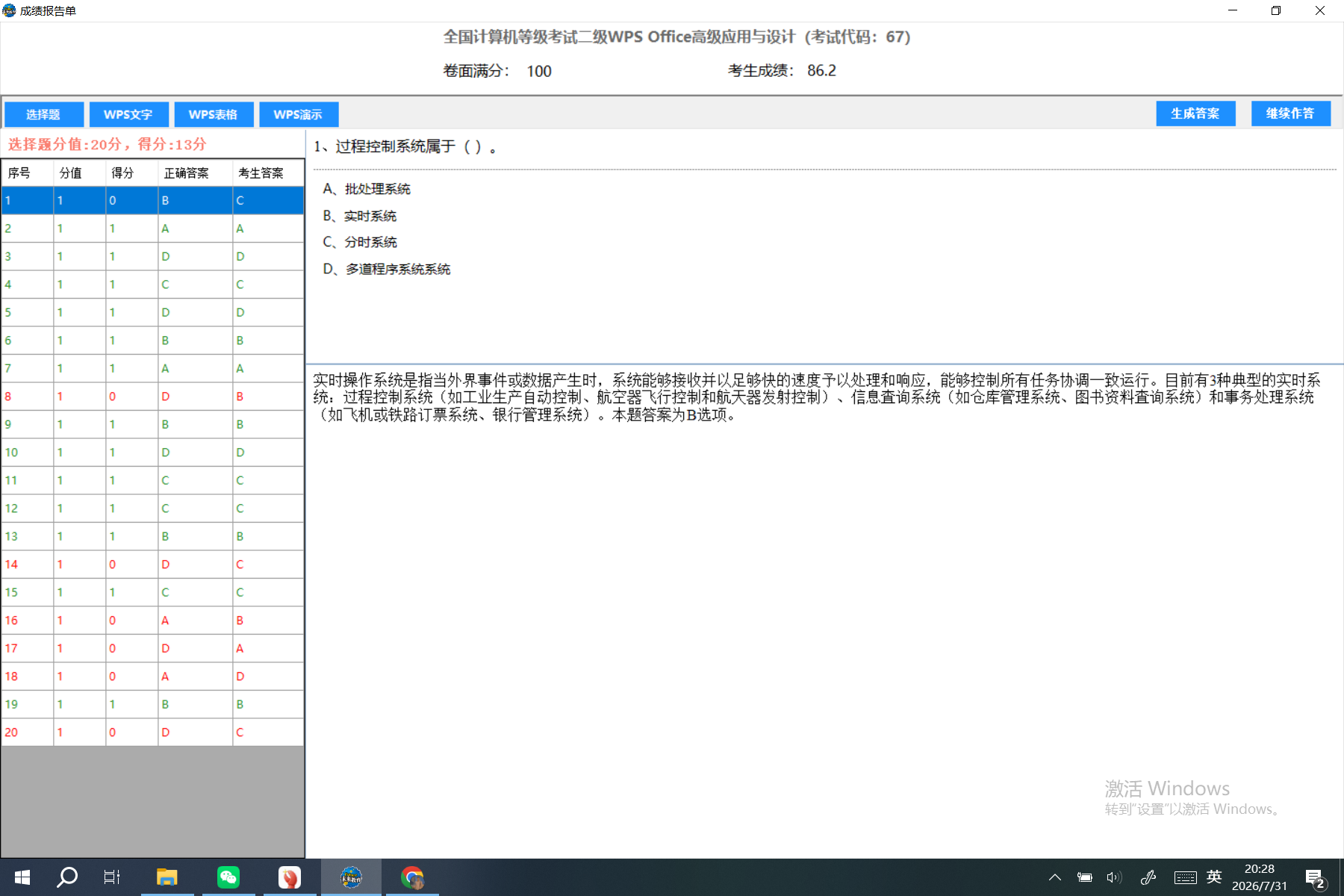
Task: Click option A、批处理系统
Action: click(367, 189)
